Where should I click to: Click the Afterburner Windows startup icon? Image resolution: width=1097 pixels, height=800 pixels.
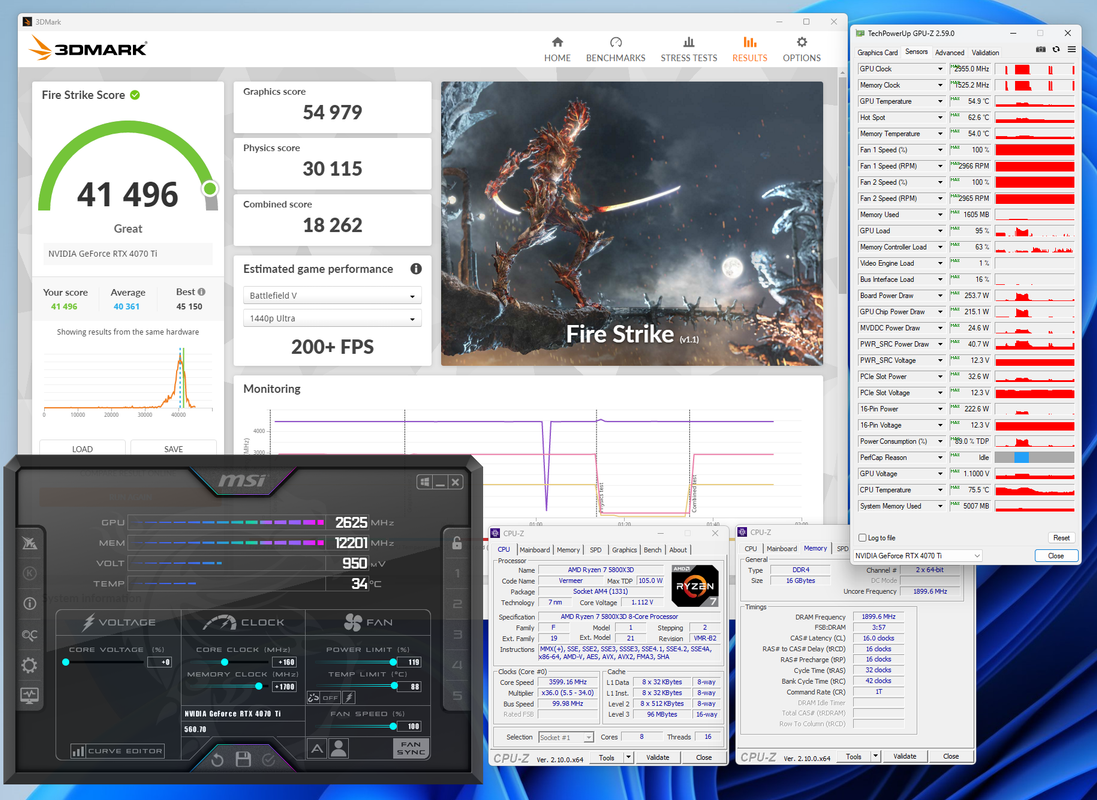pyautogui.click(x=424, y=482)
